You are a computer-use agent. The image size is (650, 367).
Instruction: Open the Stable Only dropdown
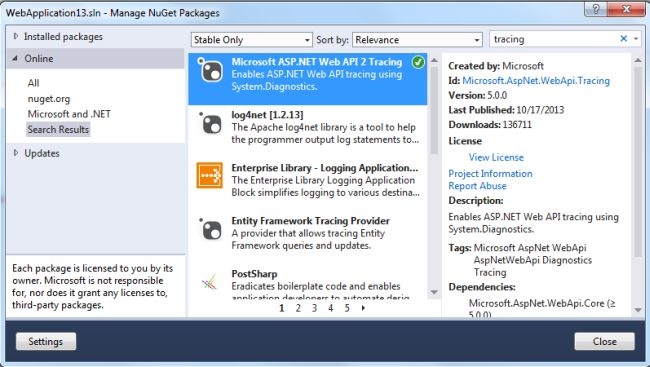point(252,40)
